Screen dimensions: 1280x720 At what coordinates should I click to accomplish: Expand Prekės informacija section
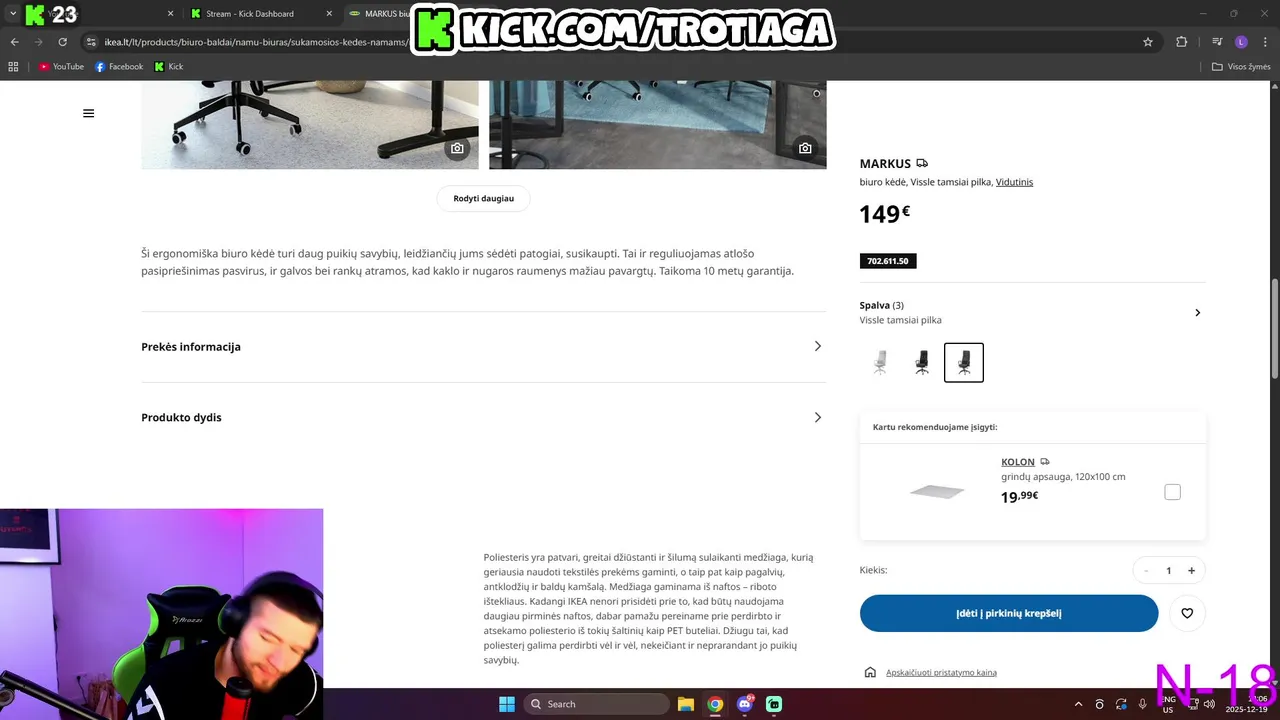(483, 347)
